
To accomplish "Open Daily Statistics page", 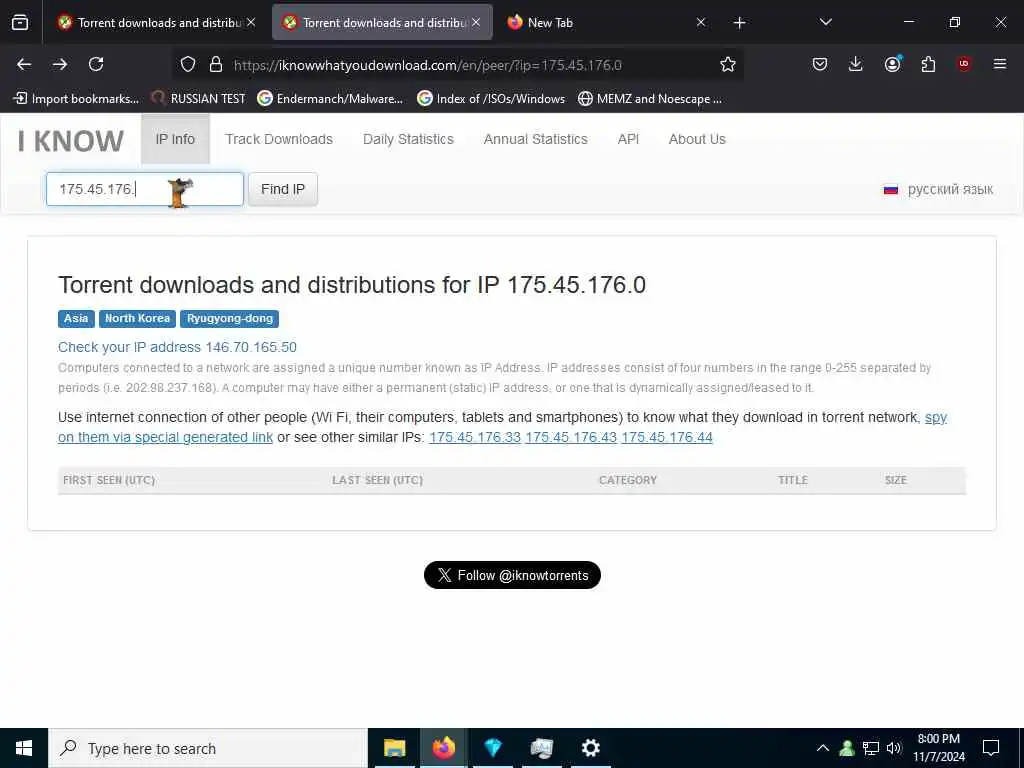I will click(x=408, y=139).
